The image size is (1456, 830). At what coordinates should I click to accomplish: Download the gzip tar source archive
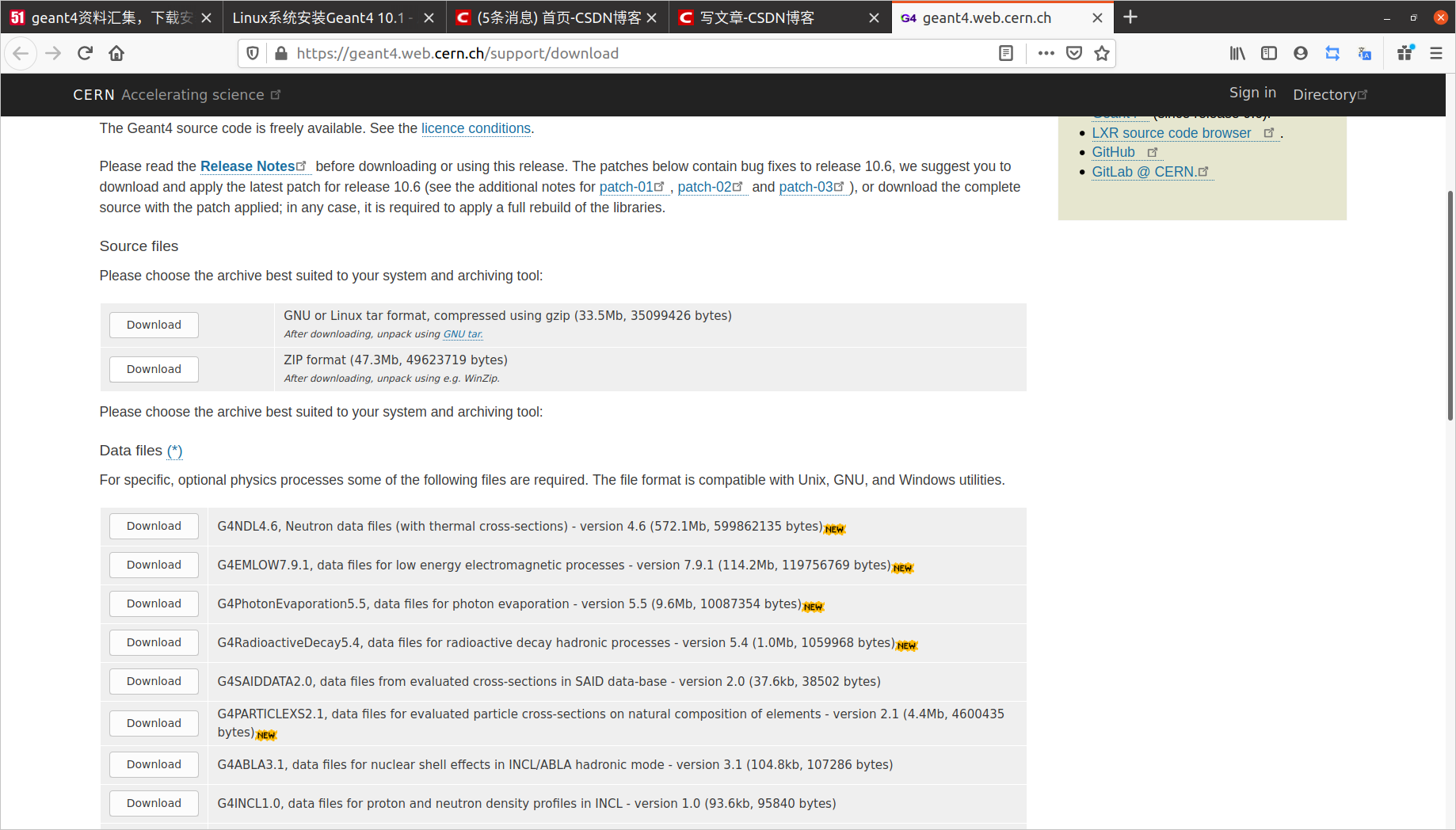click(154, 325)
